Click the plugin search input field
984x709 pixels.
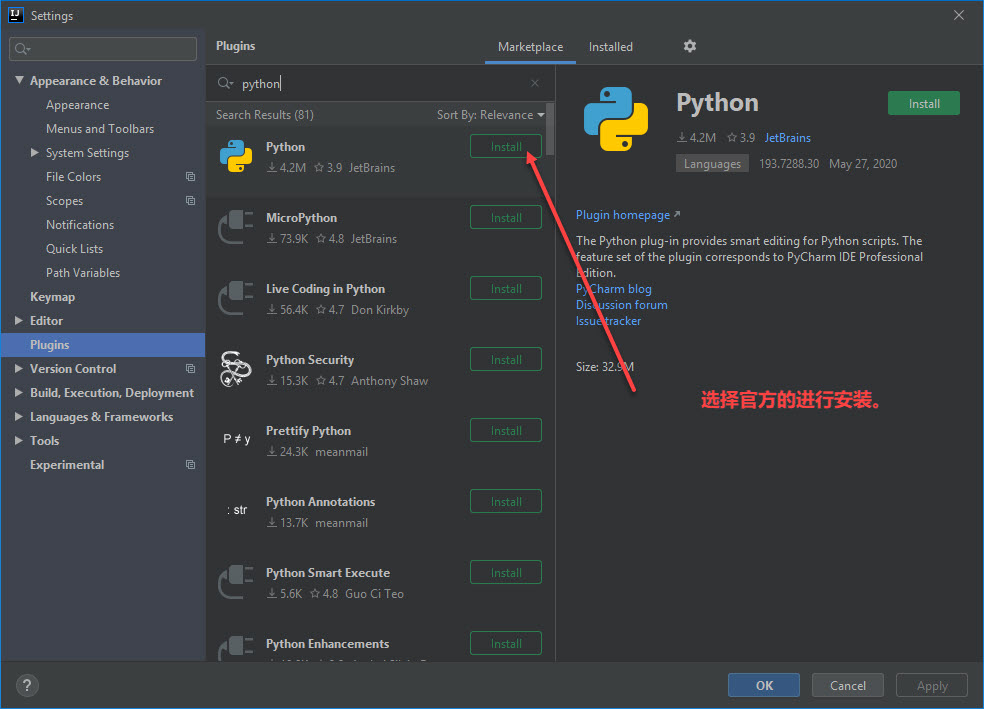[380, 82]
